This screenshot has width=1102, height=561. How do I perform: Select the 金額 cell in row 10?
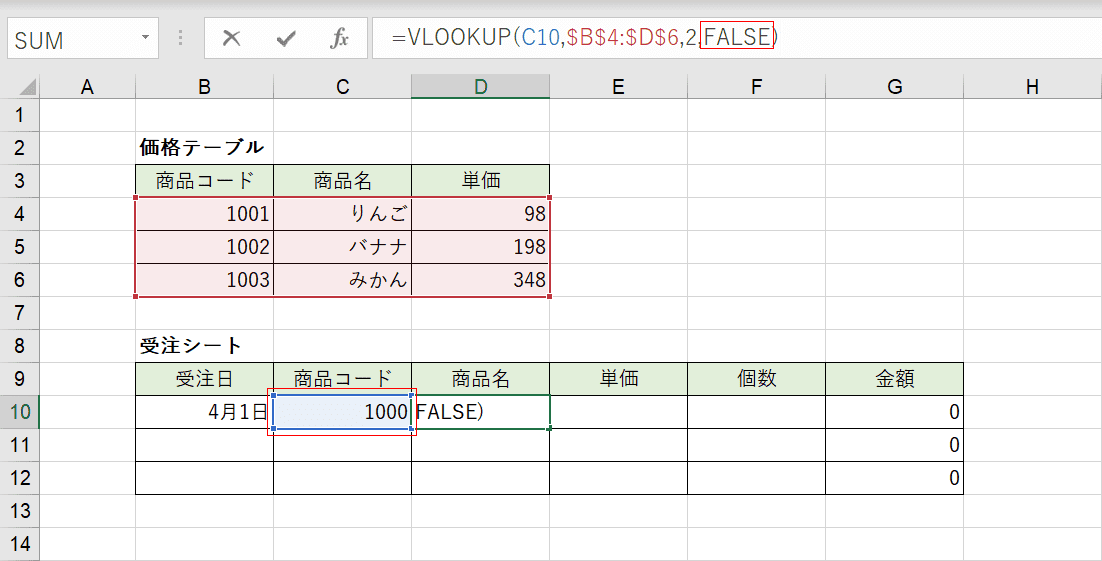(x=895, y=412)
